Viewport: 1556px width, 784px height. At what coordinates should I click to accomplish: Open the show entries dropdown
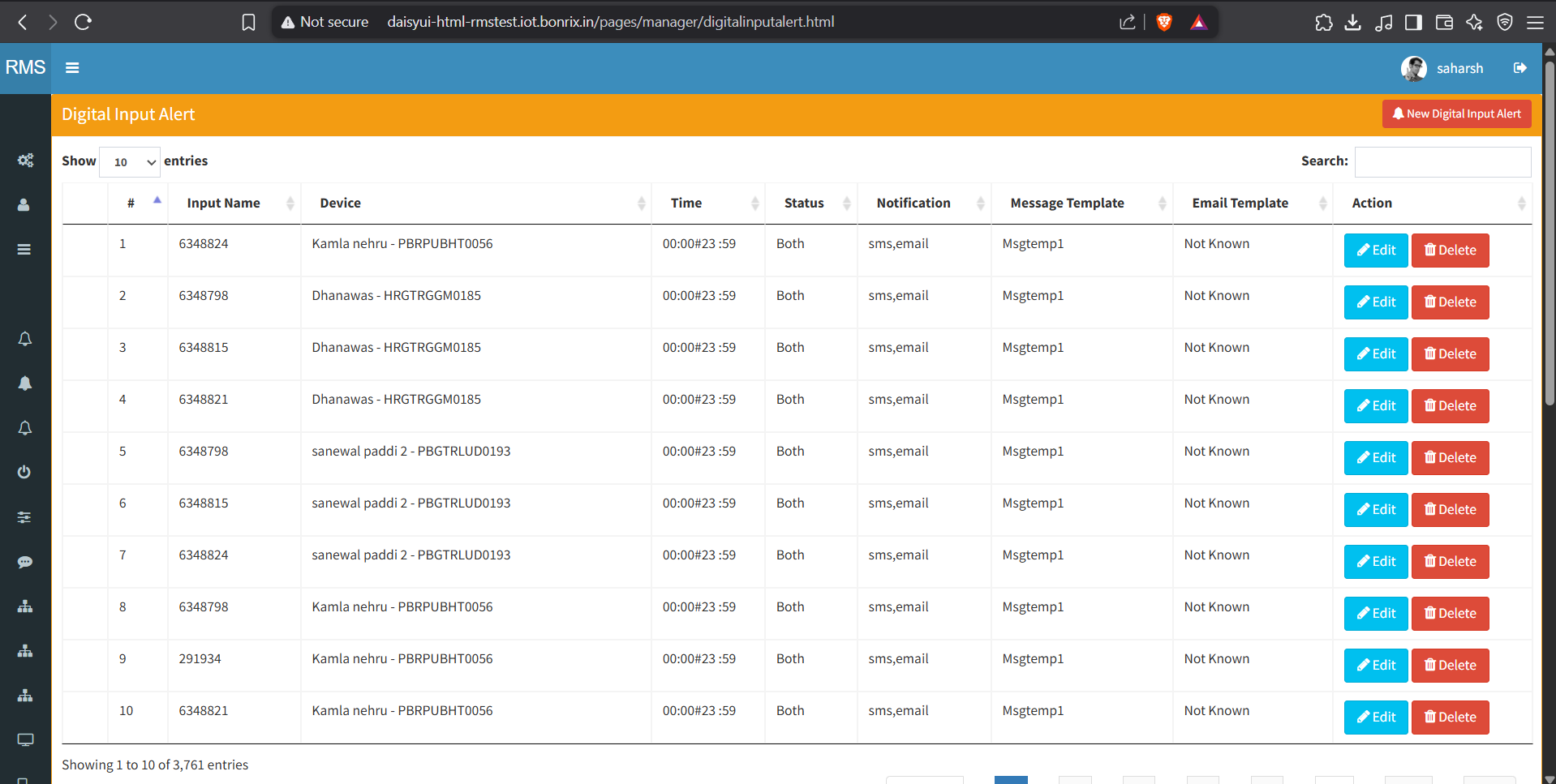130,162
